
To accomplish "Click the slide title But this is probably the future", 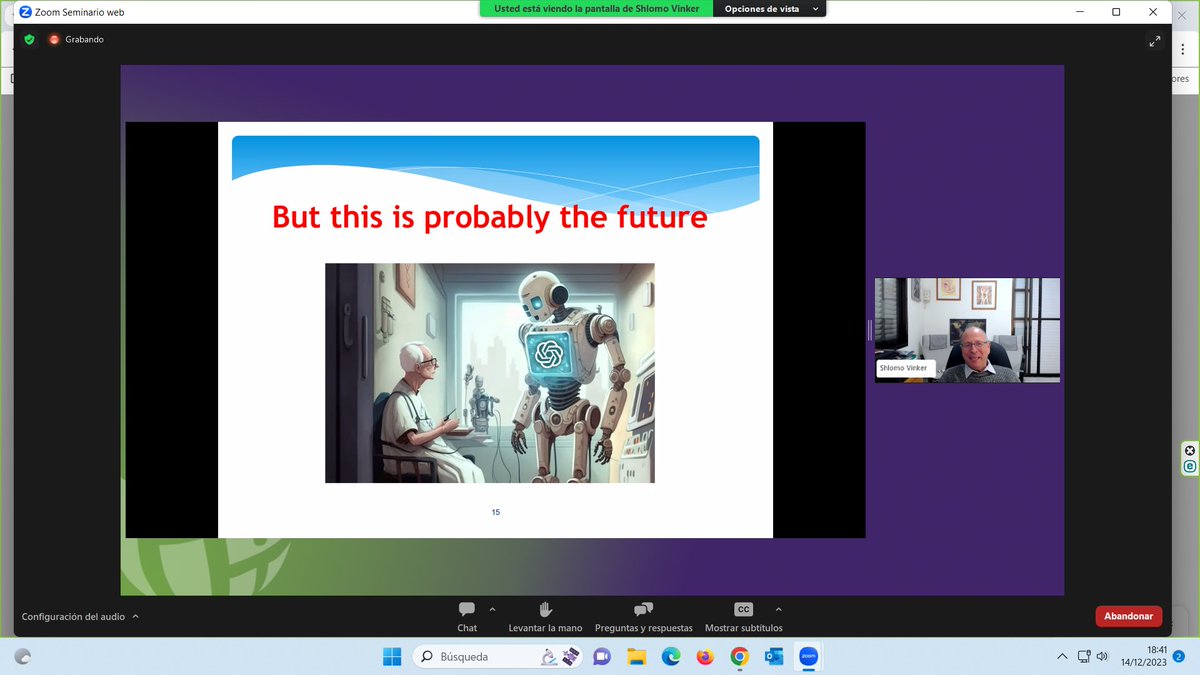I will [x=490, y=217].
